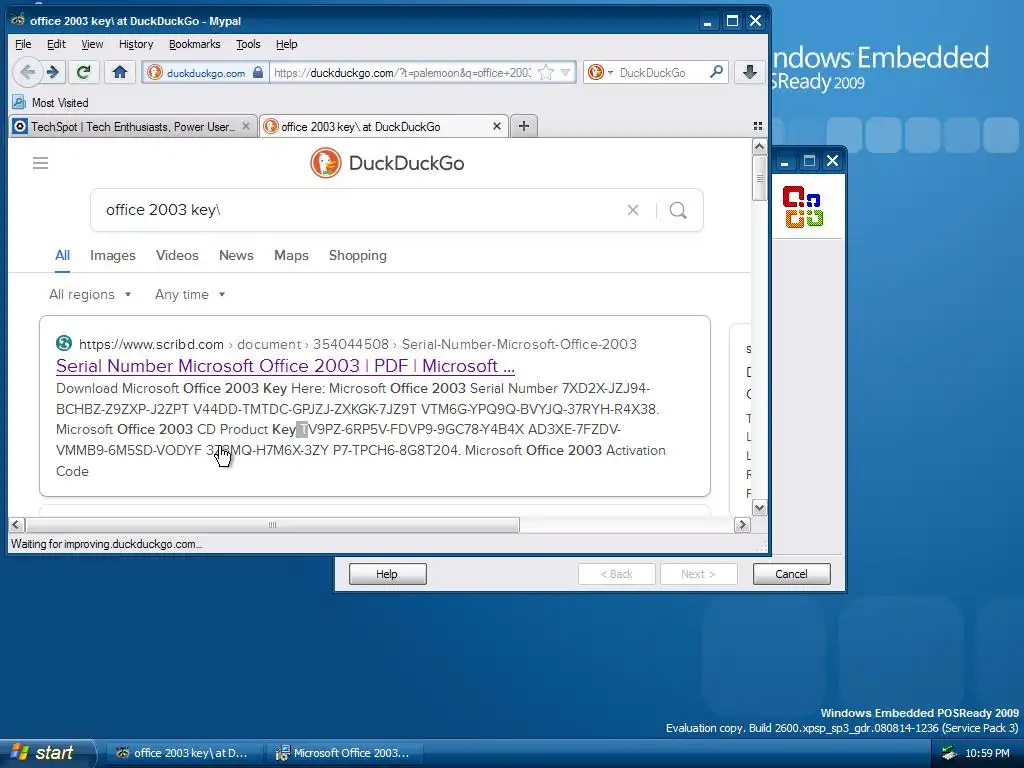1024x768 pixels.
Task: Open the Downloads arrow button
Action: (750, 72)
